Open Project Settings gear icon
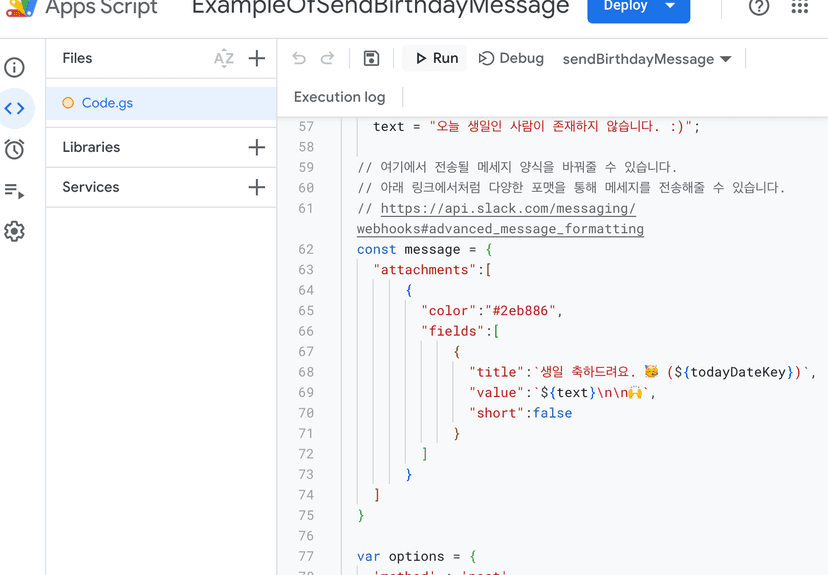The height and width of the screenshot is (575, 828). coord(14,231)
